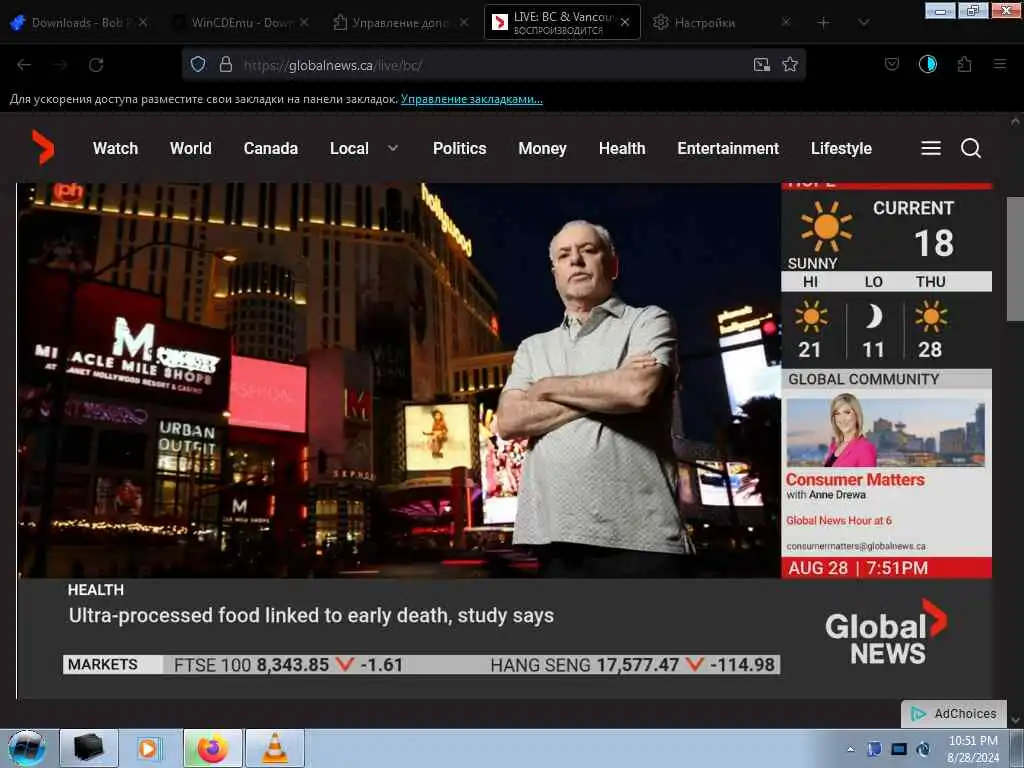Open the Windows Start button
Viewport: 1024px width, 768px height.
(27, 748)
